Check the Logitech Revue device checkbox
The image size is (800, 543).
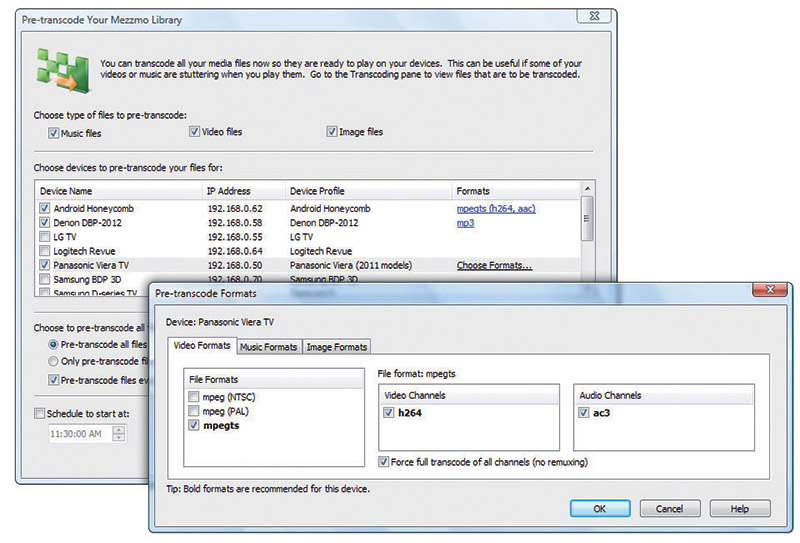[x=44, y=251]
